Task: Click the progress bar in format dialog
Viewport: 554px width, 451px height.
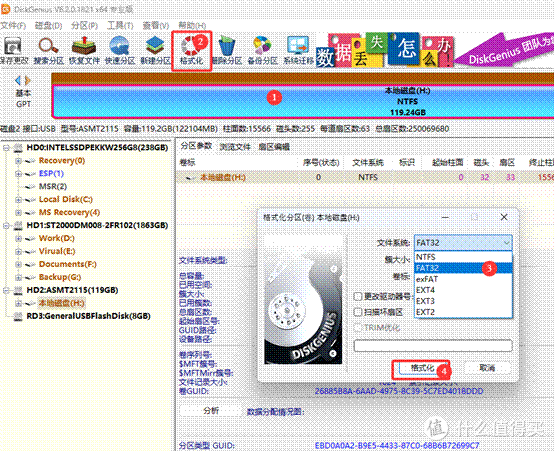Action: click(x=433, y=346)
